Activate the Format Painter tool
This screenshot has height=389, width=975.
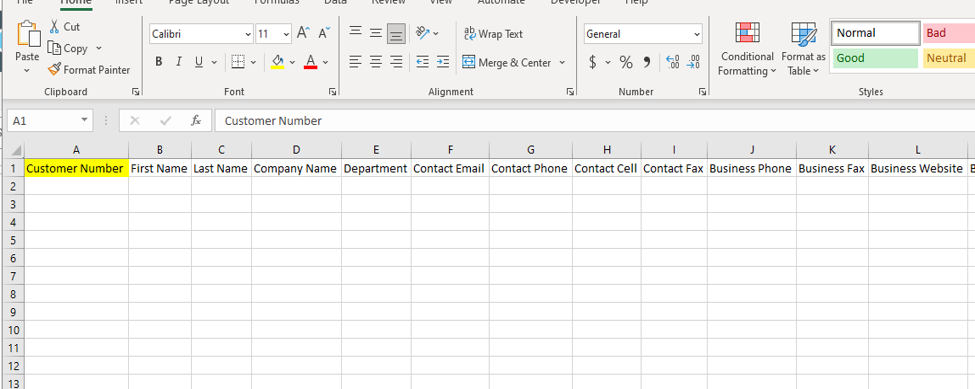point(89,70)
